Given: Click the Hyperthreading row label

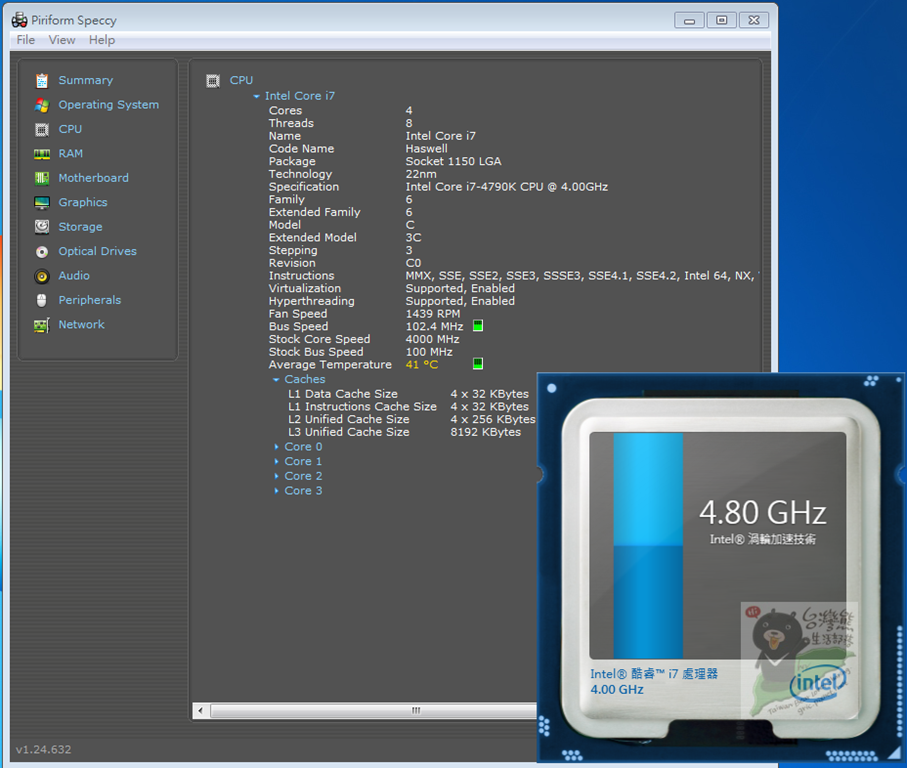Looking at the screenshot, I should pos(311,301).
